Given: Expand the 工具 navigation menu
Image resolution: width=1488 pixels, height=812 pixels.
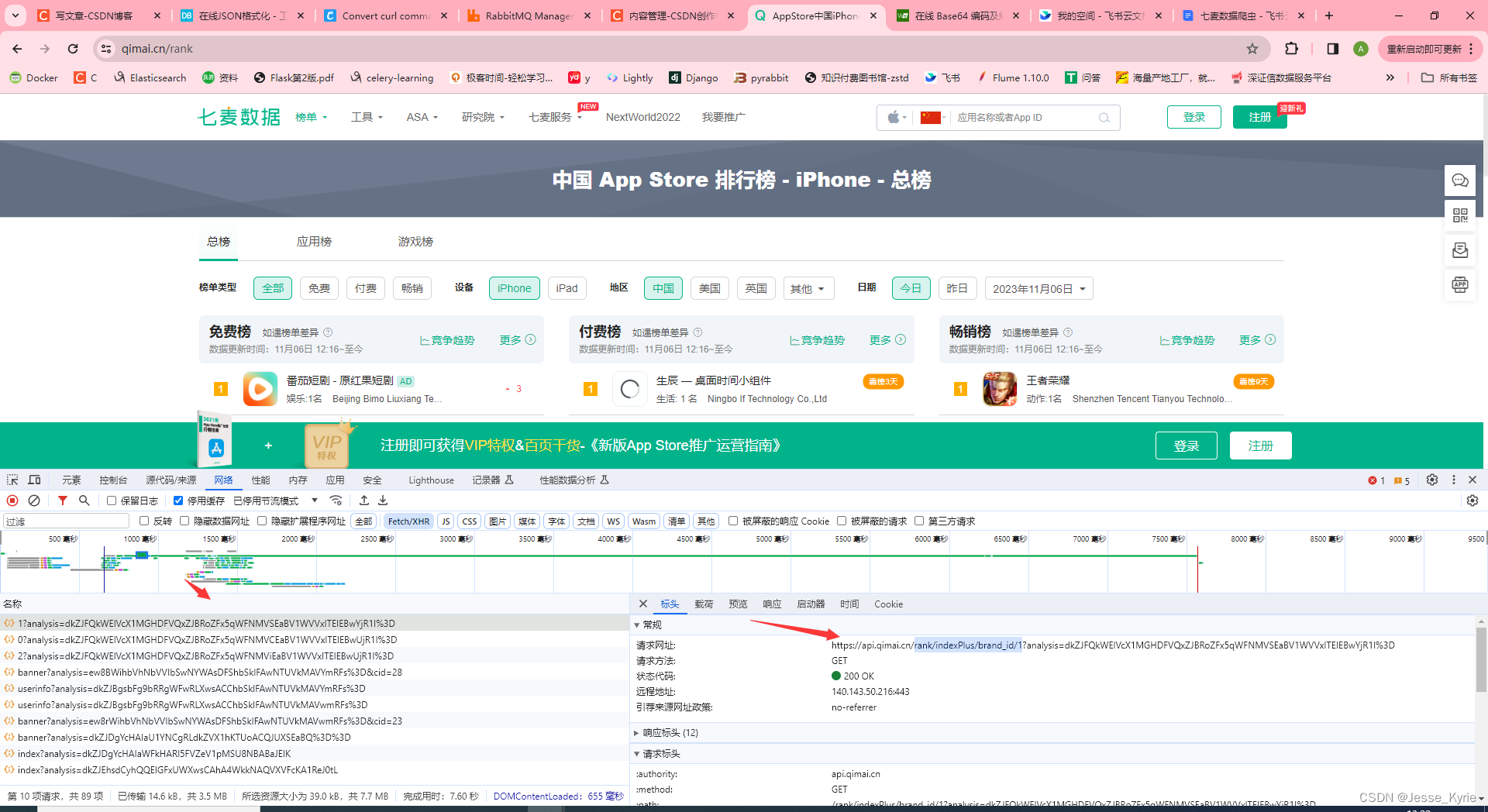Looking at the screenshot, I should pyautogui.click(x=367, y=117).
